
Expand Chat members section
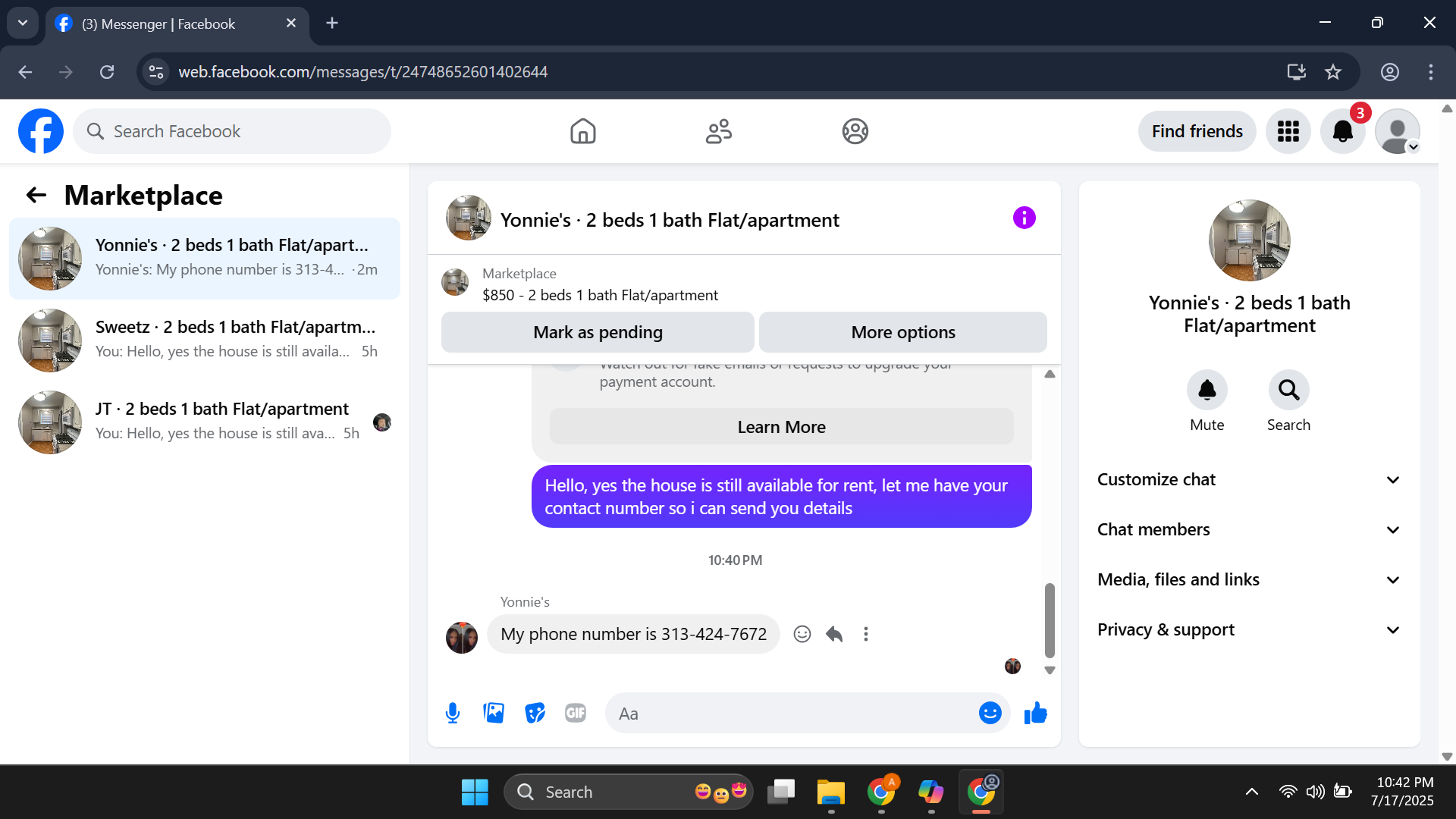pos(1250,530)
